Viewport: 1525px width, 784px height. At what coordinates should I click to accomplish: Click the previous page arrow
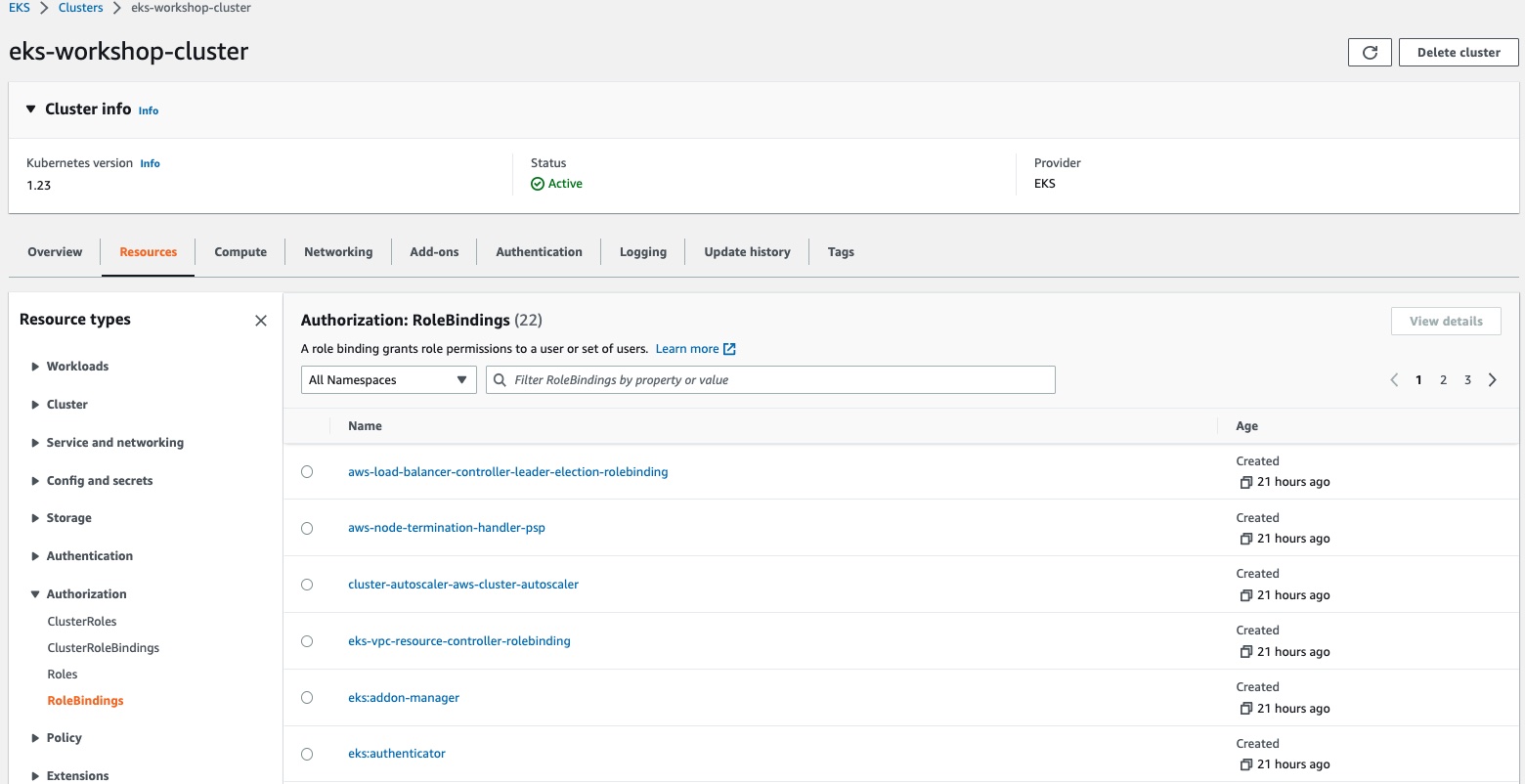coord(1394,380)
